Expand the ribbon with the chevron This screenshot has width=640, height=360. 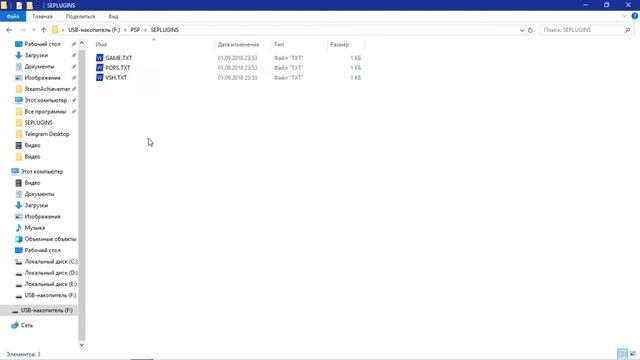624,16
